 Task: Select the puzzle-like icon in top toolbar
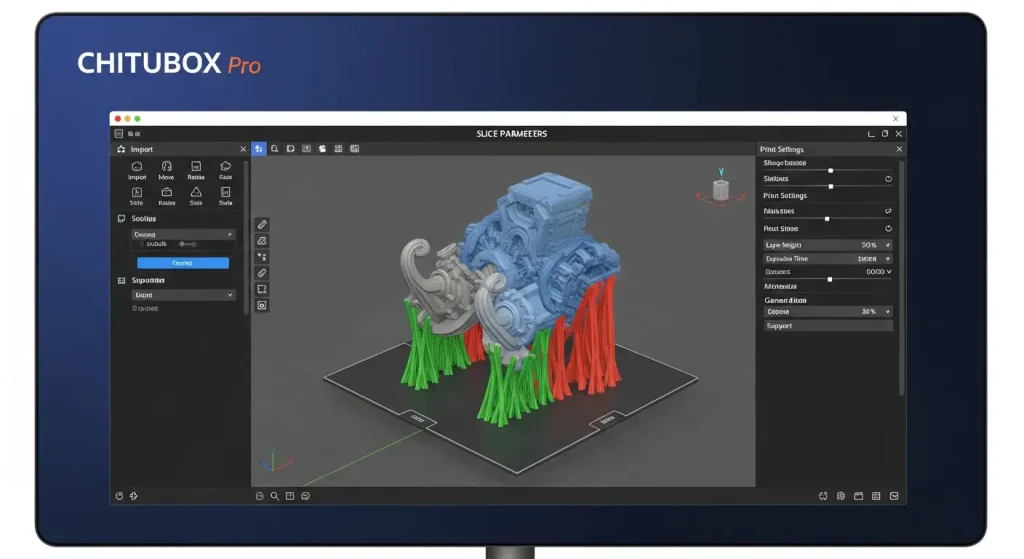(322, 149)
